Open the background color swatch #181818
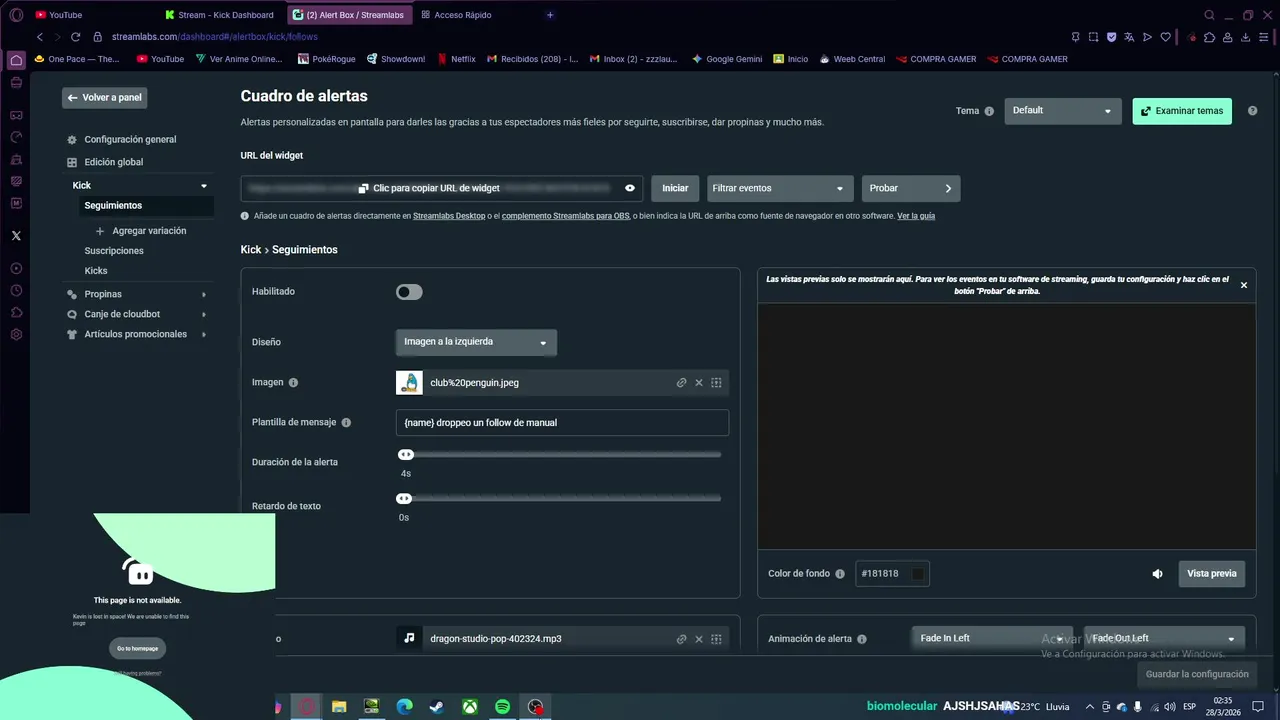The height and width of the screenshot is (720, 1280). point(917,574)
